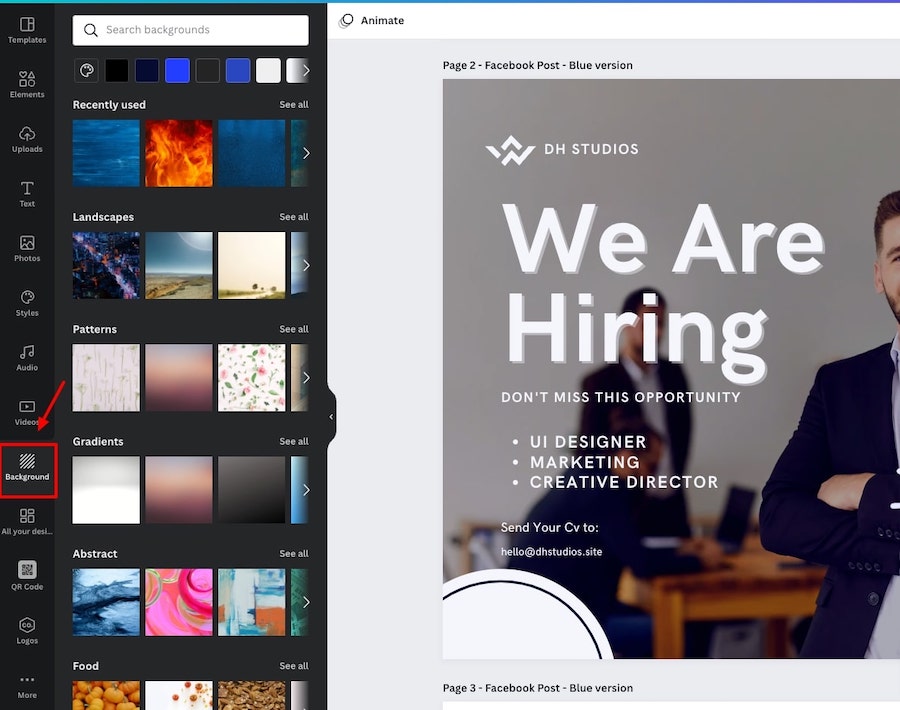Expand Recently used row with the arrow

click(306, 153)
